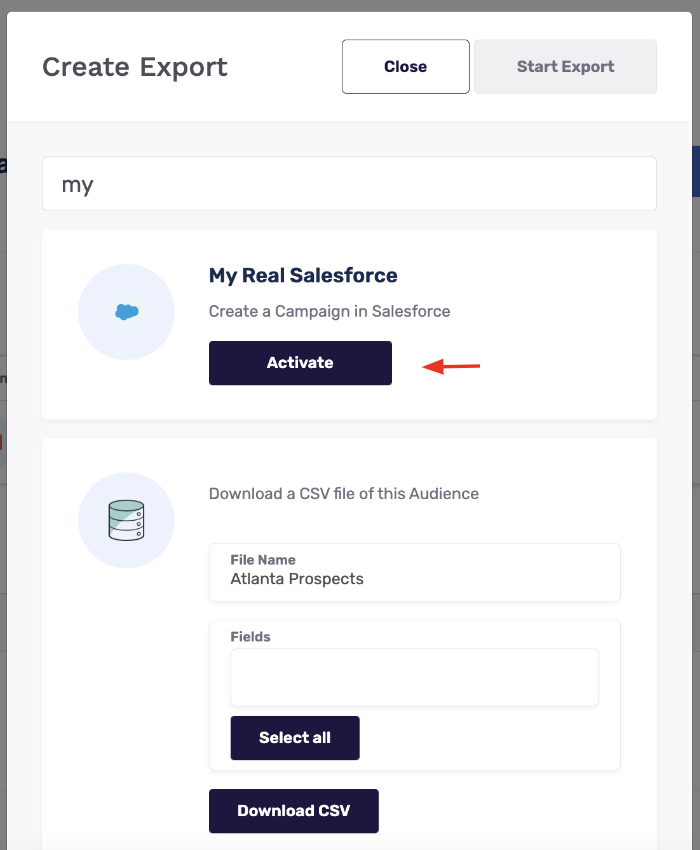
Task: Click the blue button behind dialog's right edge
Action: [696, 171]
